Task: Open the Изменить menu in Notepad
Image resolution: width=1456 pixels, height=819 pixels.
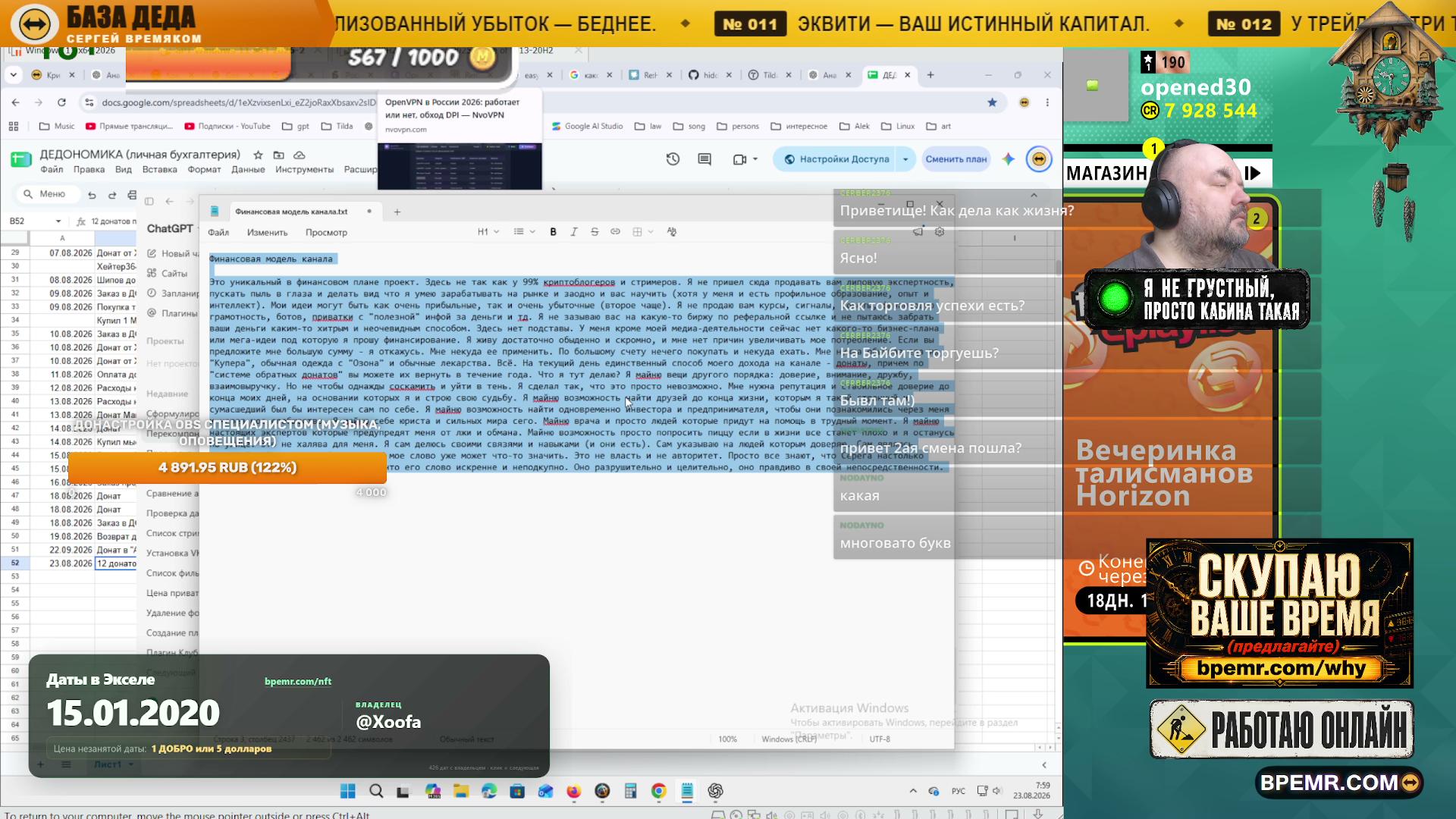Action: [x=267, y=233]
